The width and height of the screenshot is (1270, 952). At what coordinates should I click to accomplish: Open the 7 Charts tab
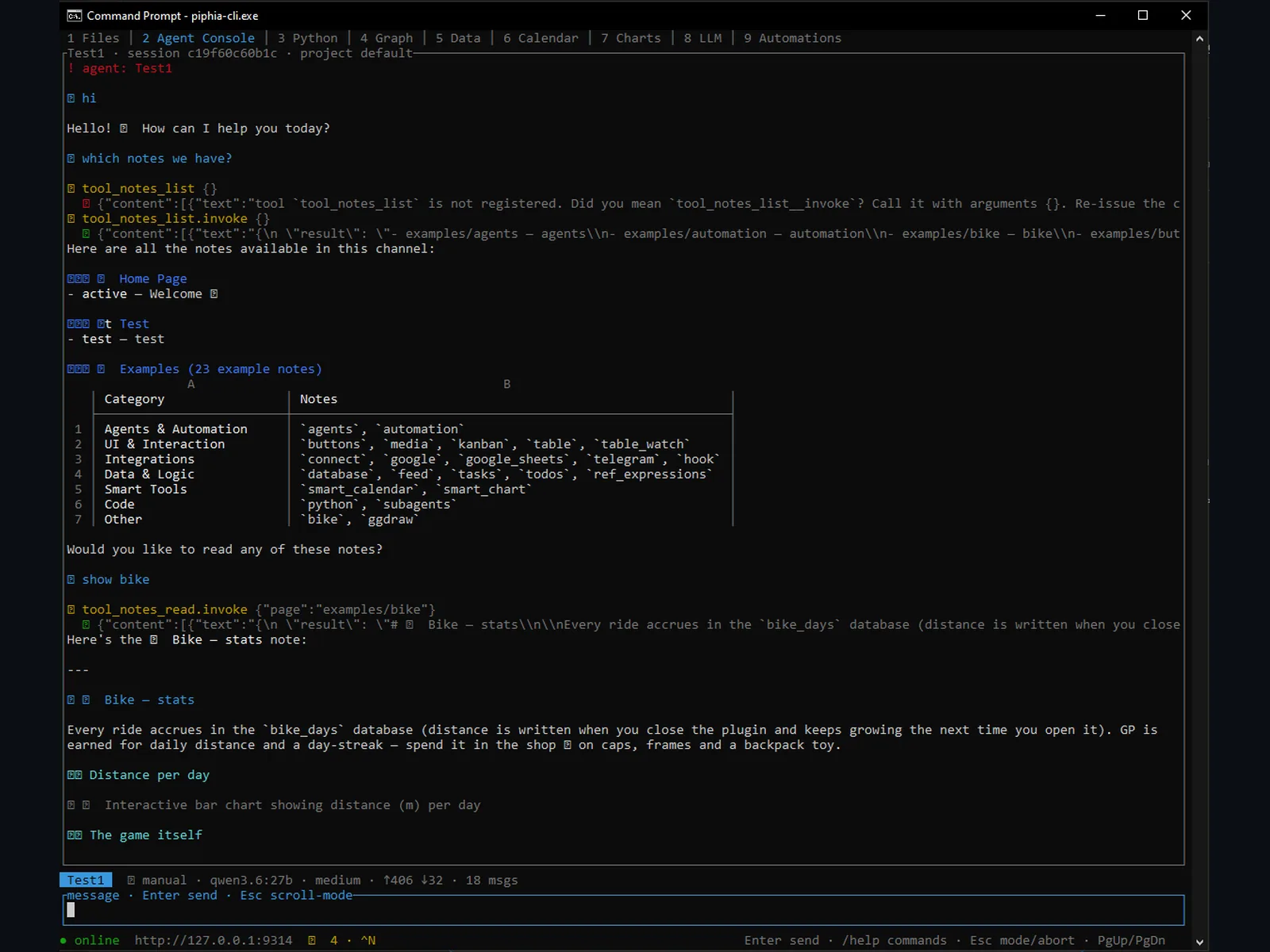point(631,38)
